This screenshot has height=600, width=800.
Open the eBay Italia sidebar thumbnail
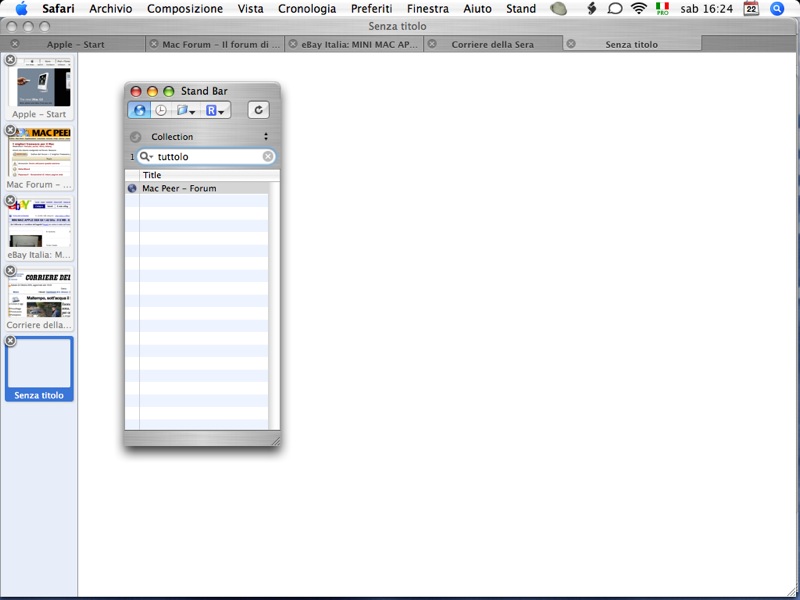(39, 228)
